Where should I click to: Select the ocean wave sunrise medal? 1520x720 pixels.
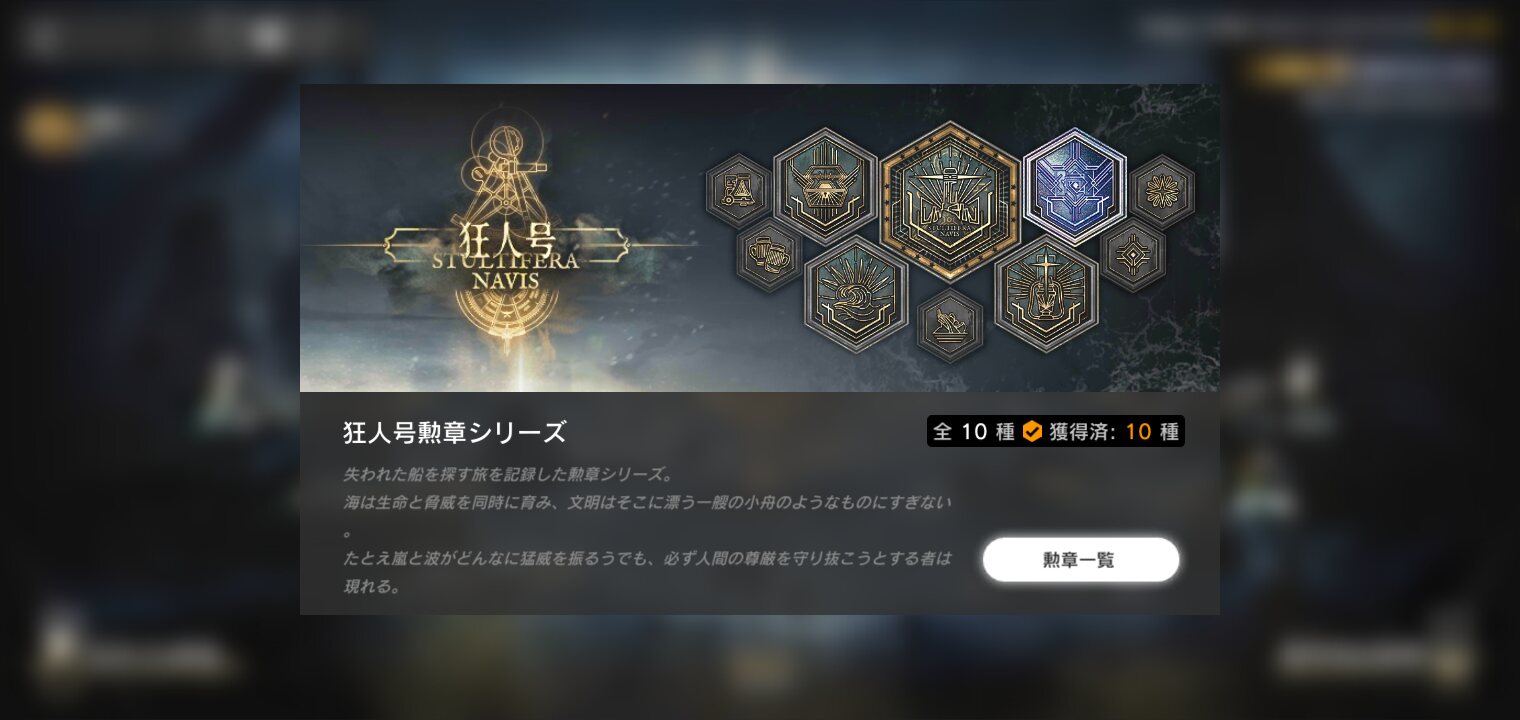[855, 294]
